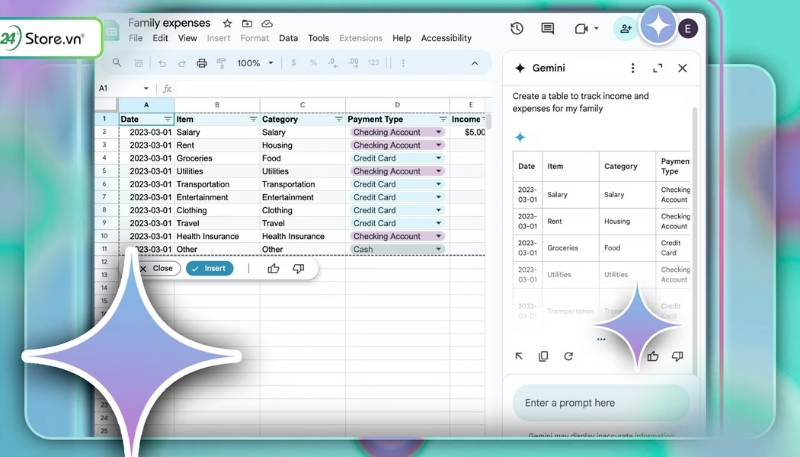Open more number formats 123
800x457 pixels.
tap(373, 63)
